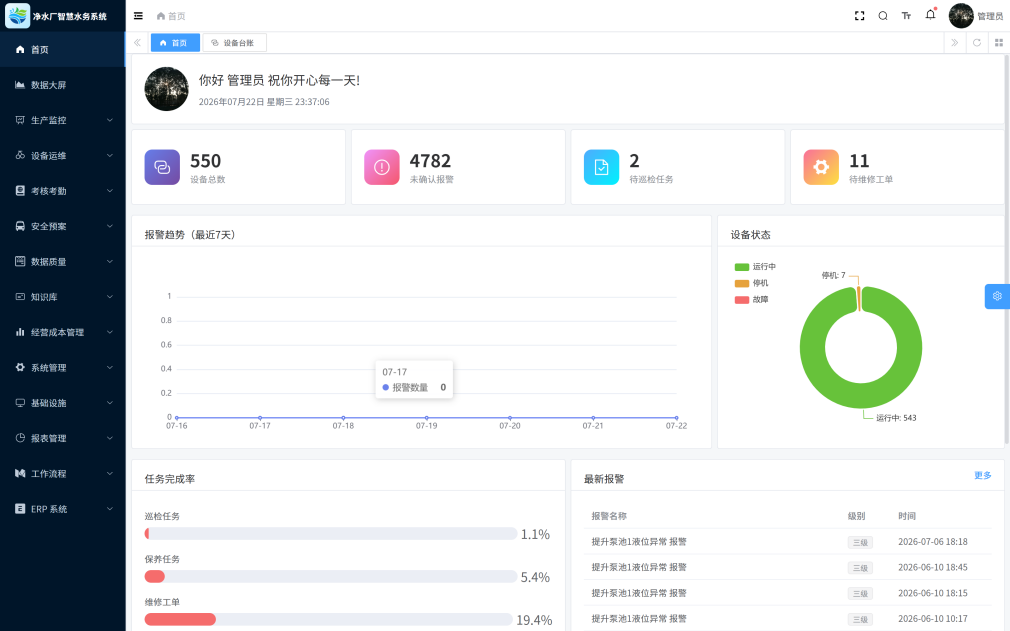Click the 保养任务 progress bar
The height and width of the screenshot is (631, 1010).
point(330,577)
